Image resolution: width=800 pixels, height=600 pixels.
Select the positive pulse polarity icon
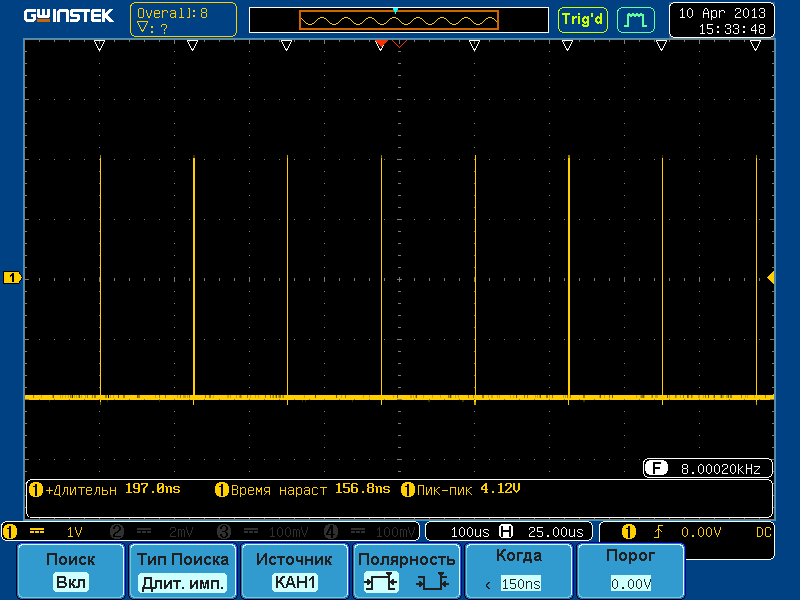pos(379,583)
